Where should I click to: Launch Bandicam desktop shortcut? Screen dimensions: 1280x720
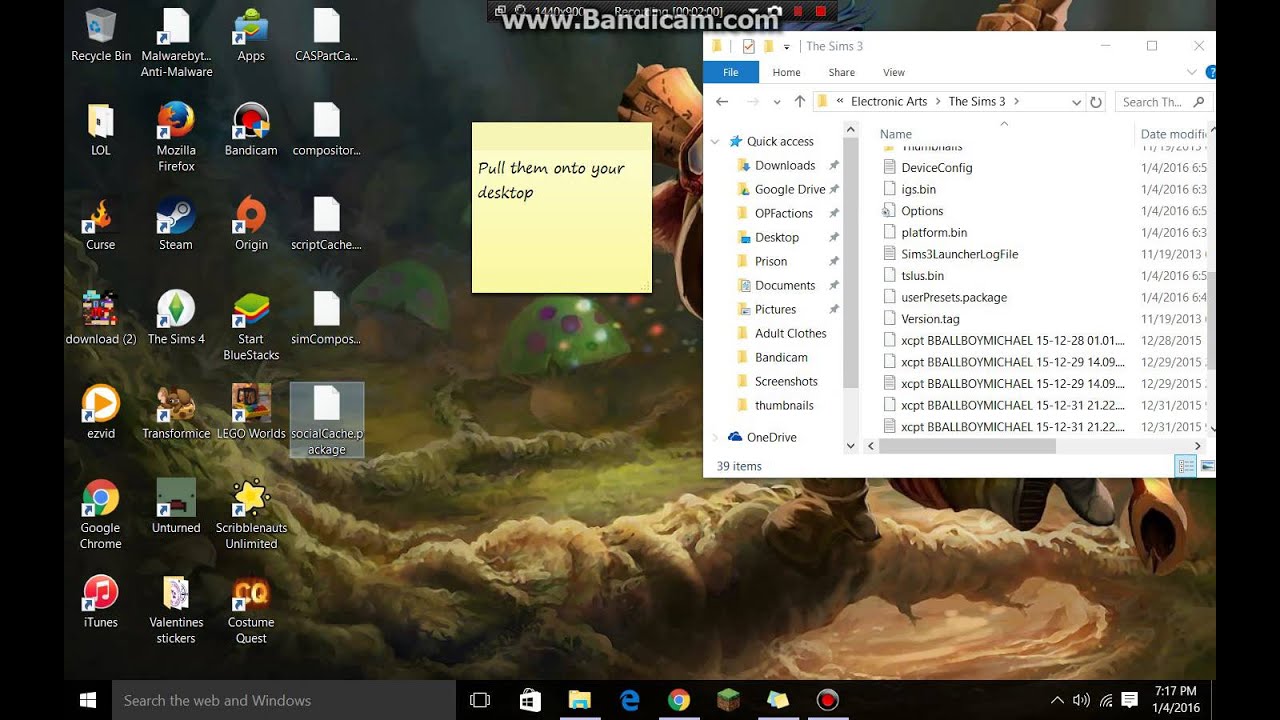click(x=251, y=130)
